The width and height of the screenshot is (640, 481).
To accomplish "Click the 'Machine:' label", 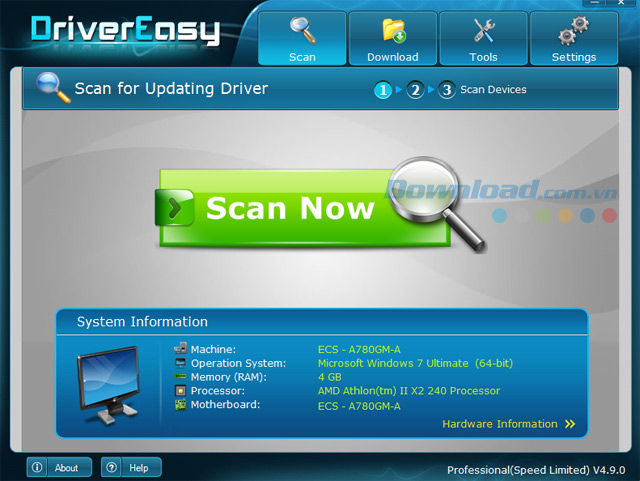I will click(x=213, y=350).
